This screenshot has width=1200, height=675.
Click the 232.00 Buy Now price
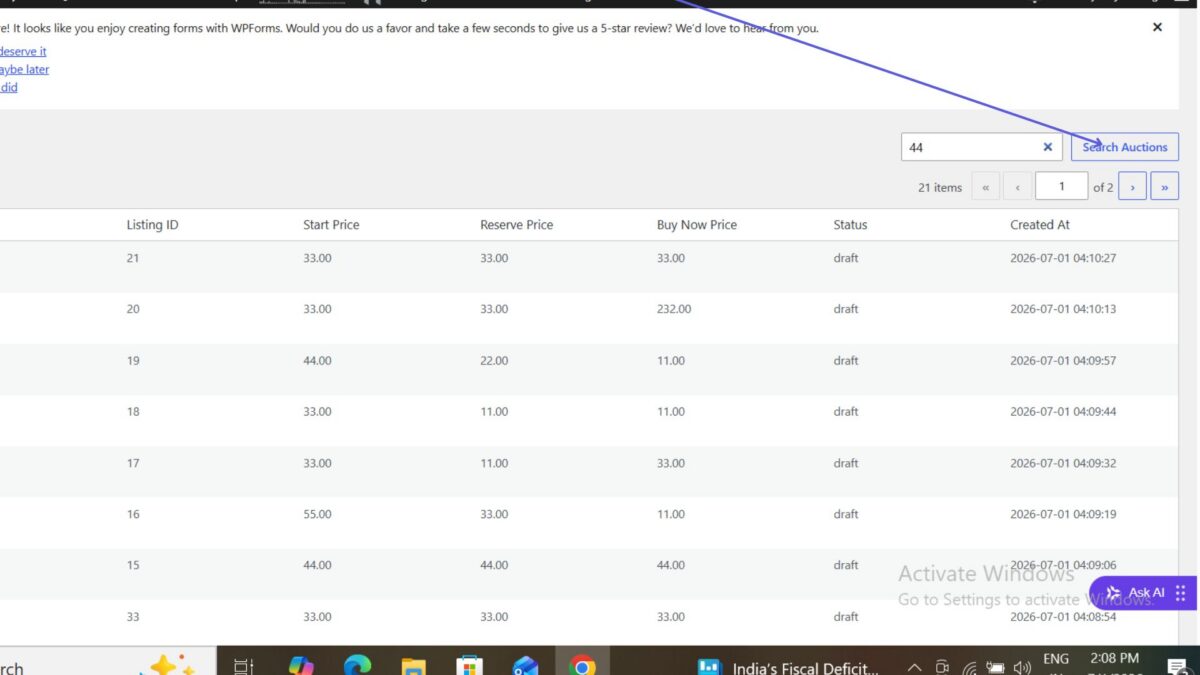pyautogui.click(x=674, y=309)
